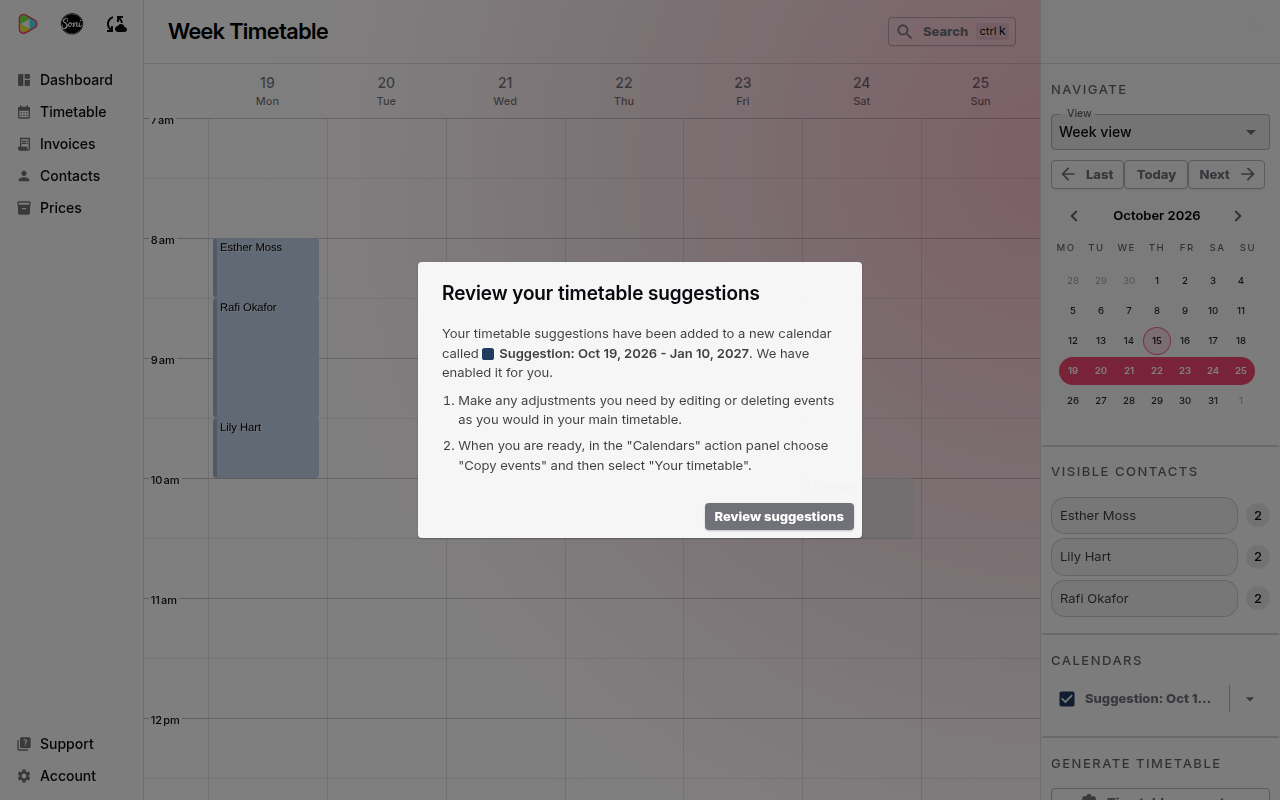
Task: Expand the Suggestion calendar options arrow
Action: (1250, 699)
